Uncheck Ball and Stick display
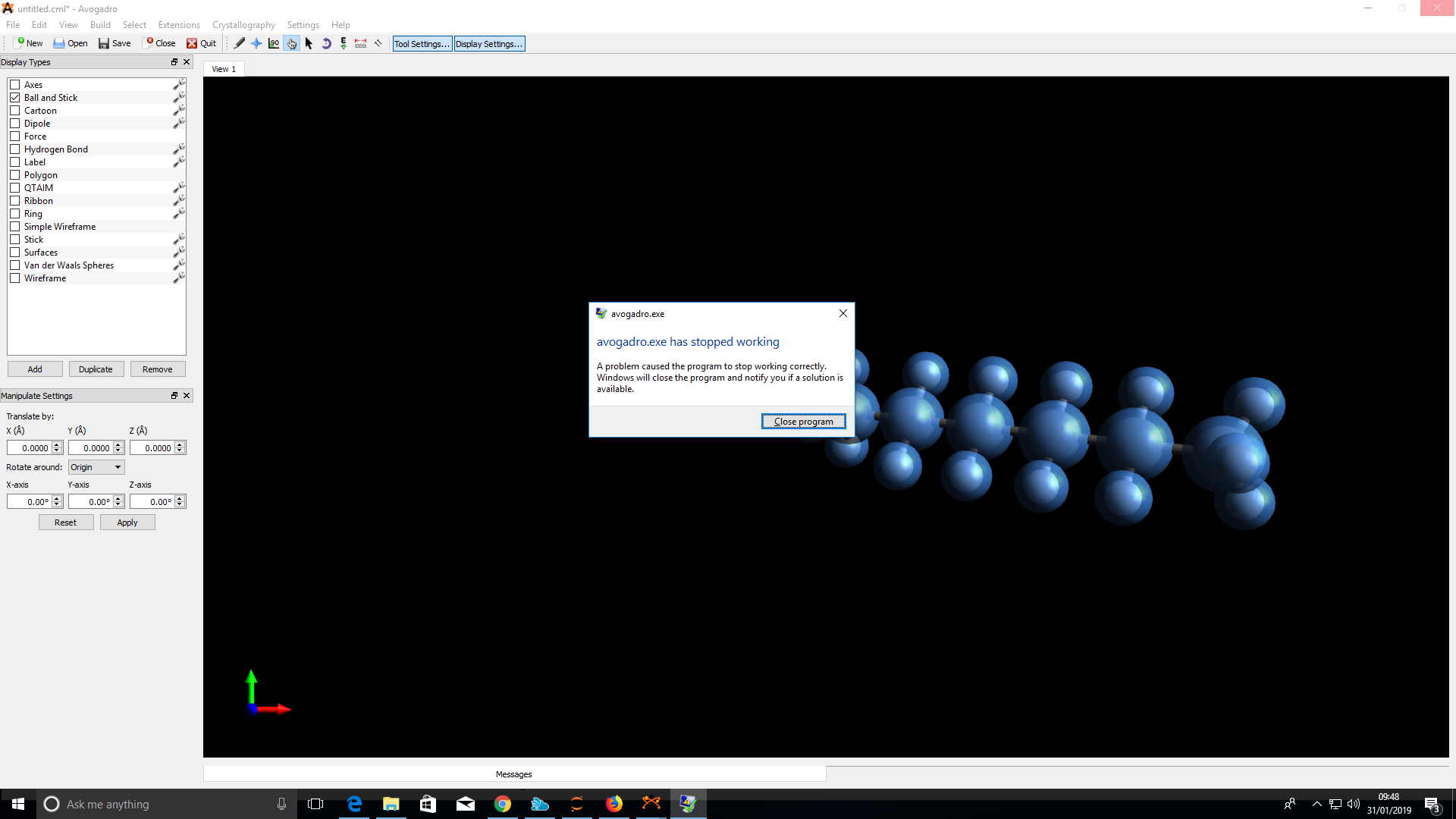 [x=14, y=98]
